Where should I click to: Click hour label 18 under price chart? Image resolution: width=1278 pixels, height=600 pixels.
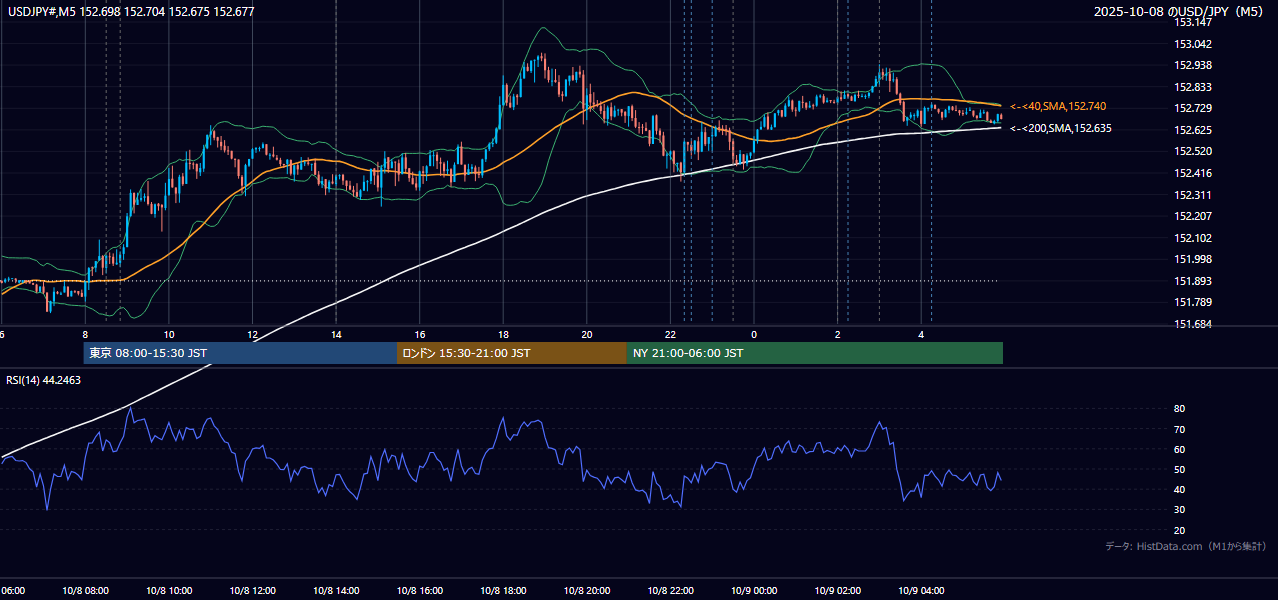pos(503,334)
